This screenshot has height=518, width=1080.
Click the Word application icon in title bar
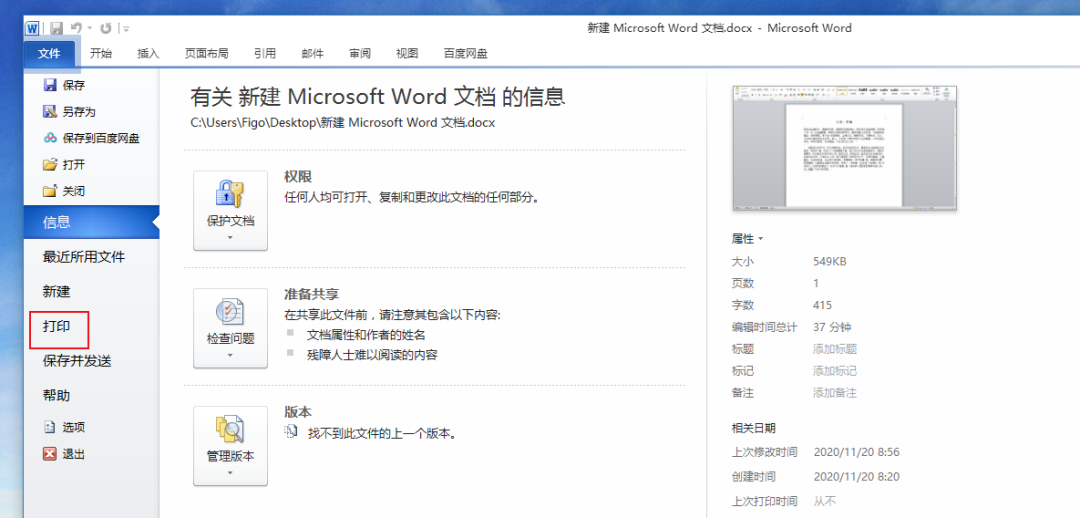32,28
